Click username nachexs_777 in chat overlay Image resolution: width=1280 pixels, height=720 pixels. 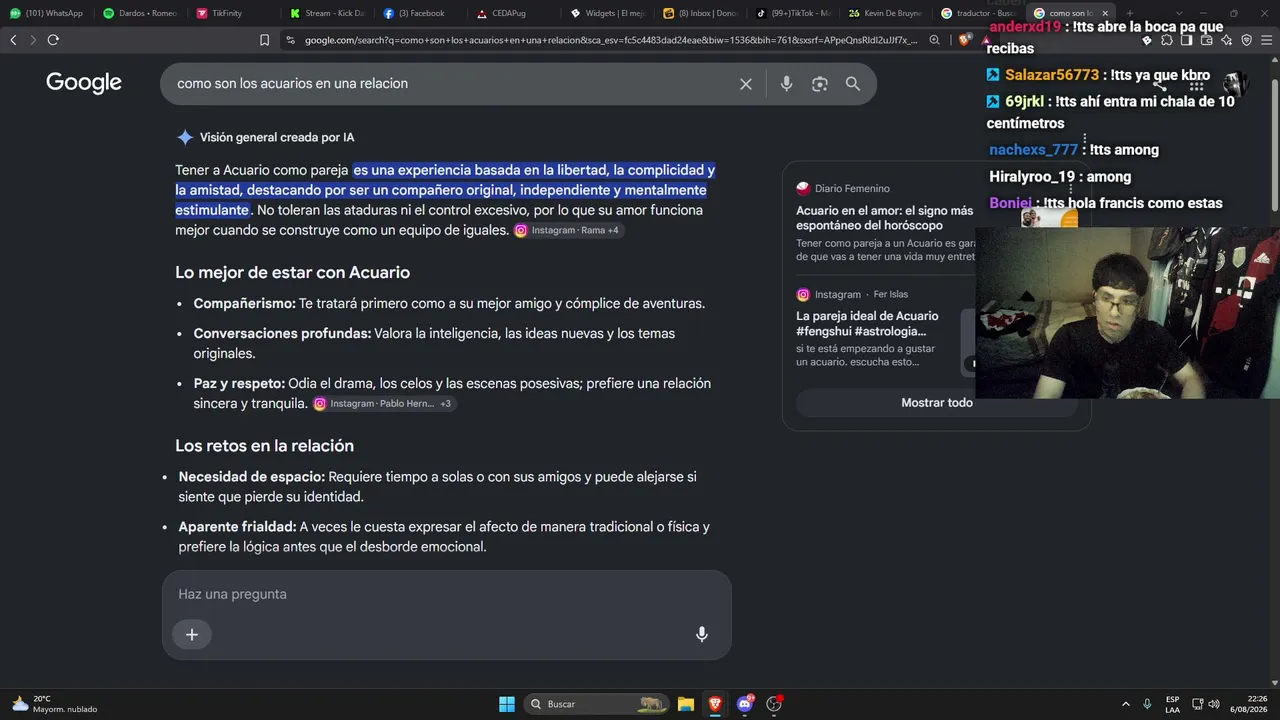1034,150
